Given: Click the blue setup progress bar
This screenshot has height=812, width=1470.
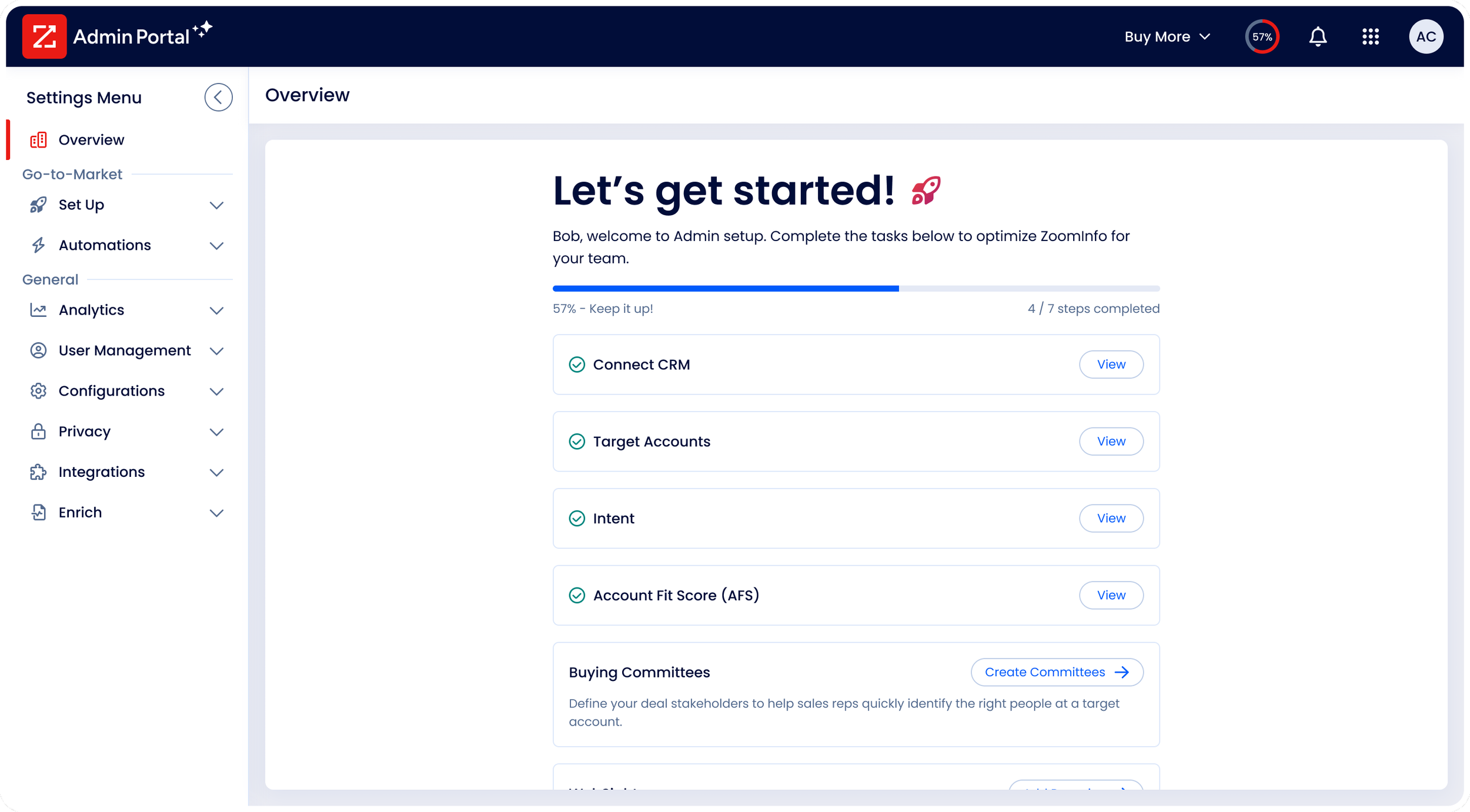Looking at the screenshot, I should [x=725, y=289].
